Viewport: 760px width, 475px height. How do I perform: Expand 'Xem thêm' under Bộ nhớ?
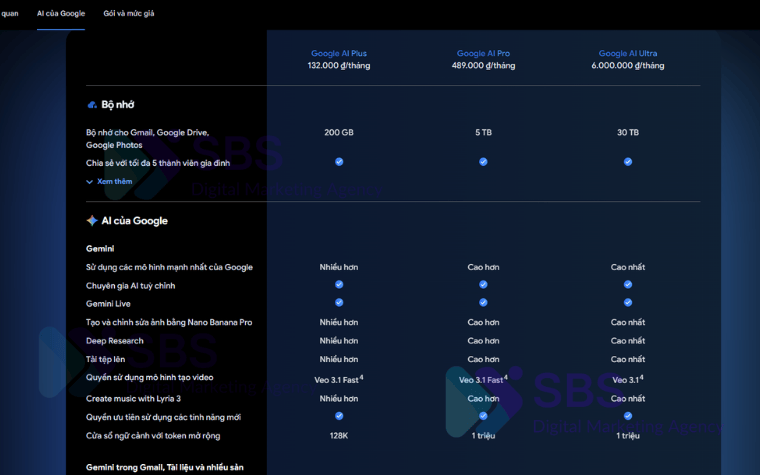pyautogui.click(x=110, y=181)
